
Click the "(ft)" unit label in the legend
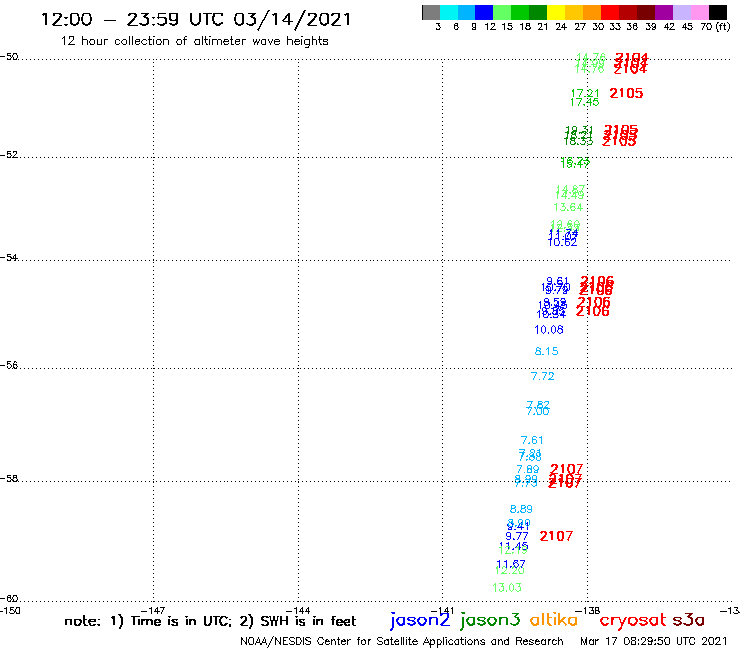tap(723, 26)
